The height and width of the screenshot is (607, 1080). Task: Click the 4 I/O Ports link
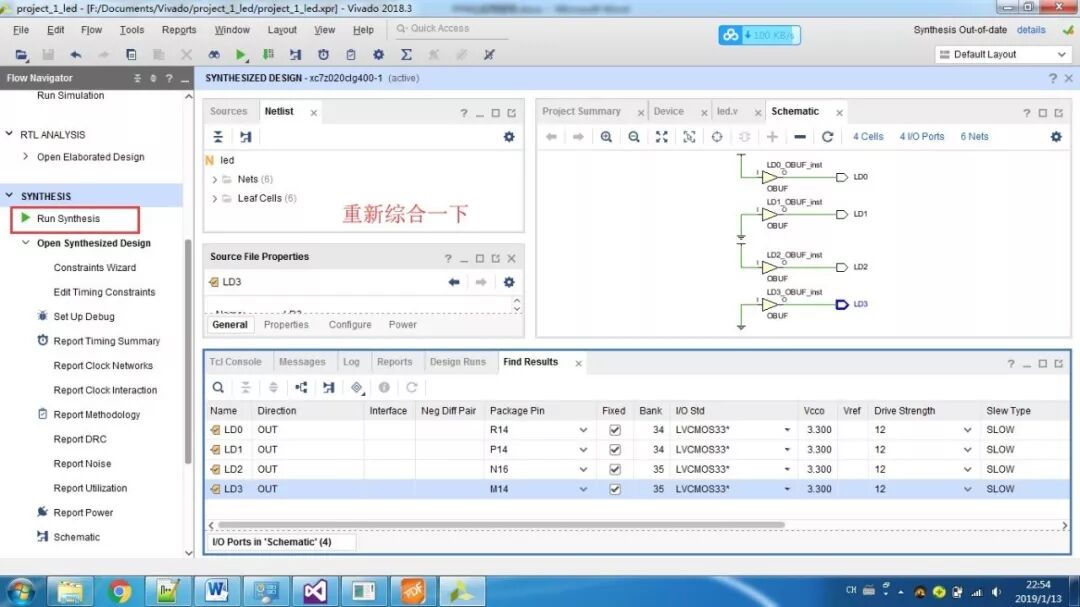click(x=921, y=136)
